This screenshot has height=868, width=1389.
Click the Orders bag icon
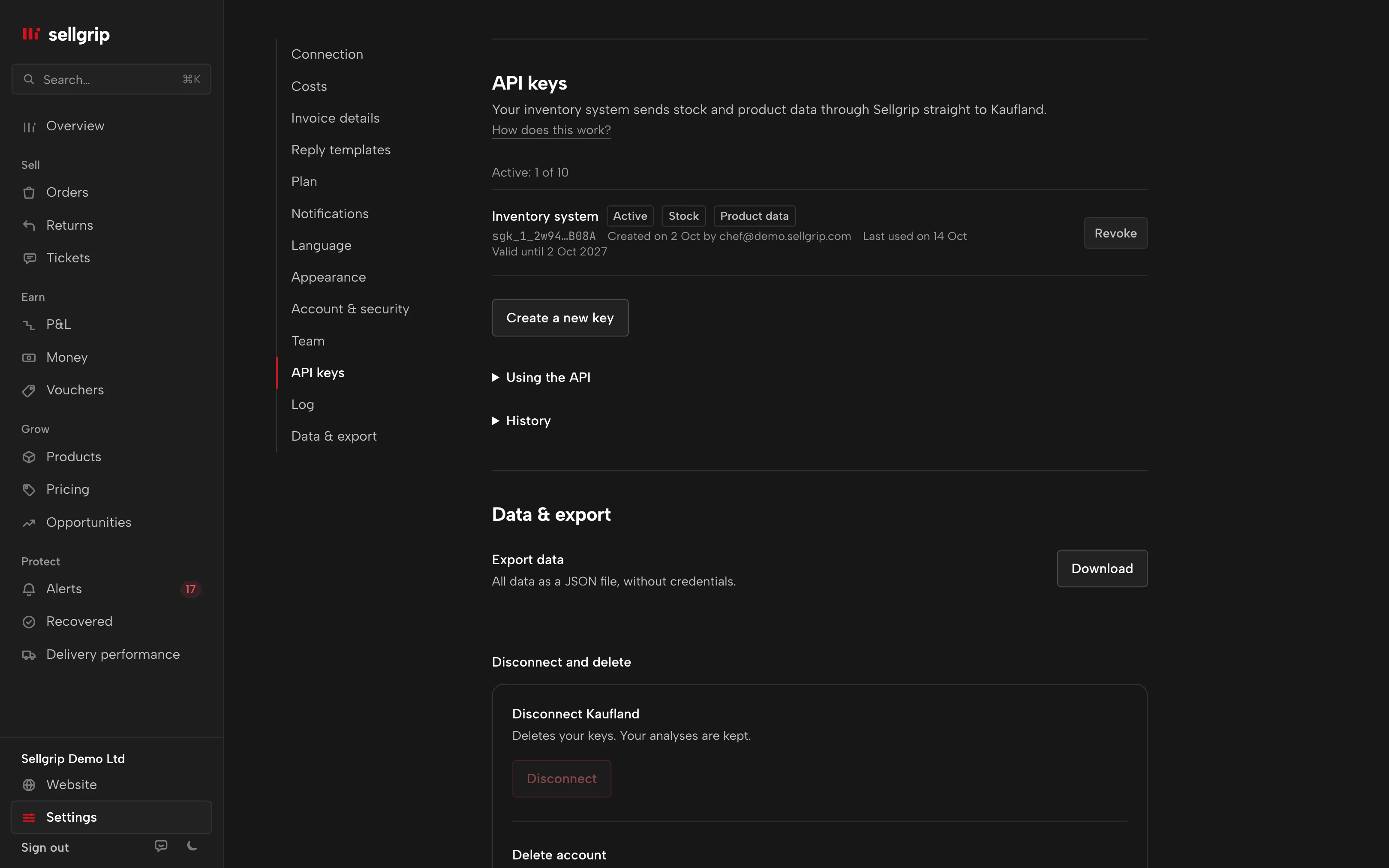point(29,193)
